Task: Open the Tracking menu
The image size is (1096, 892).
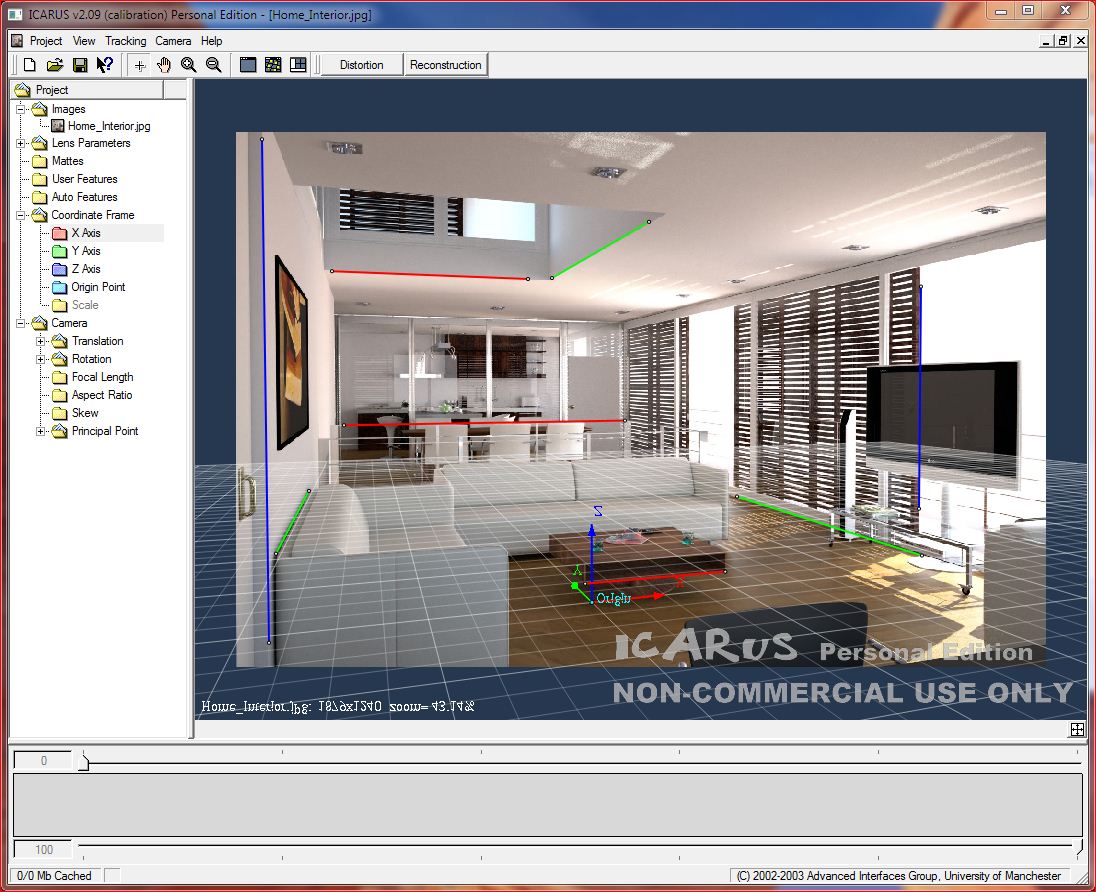Action: [126, 41]
